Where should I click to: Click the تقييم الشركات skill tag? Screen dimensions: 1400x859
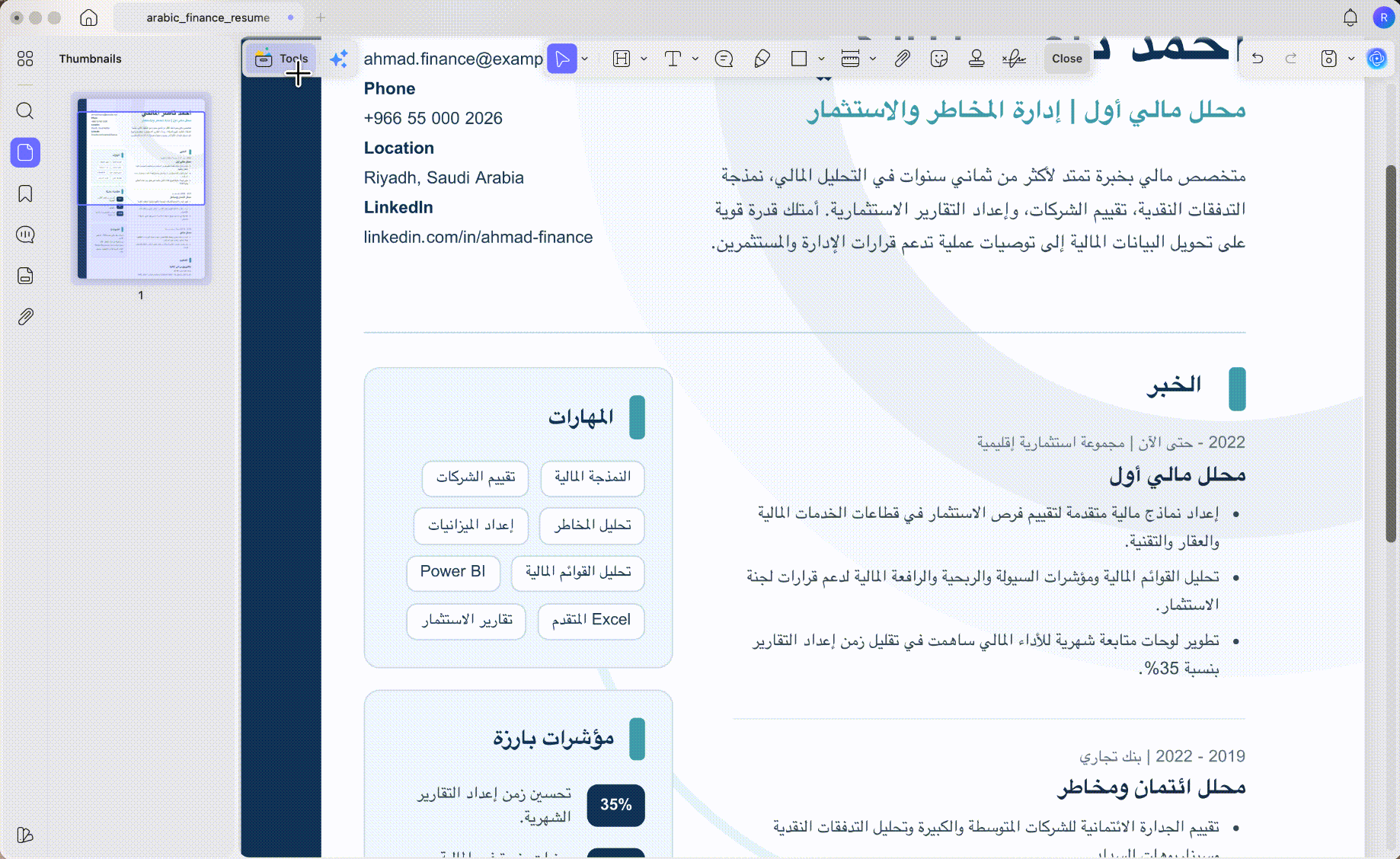tap(475, 477)
